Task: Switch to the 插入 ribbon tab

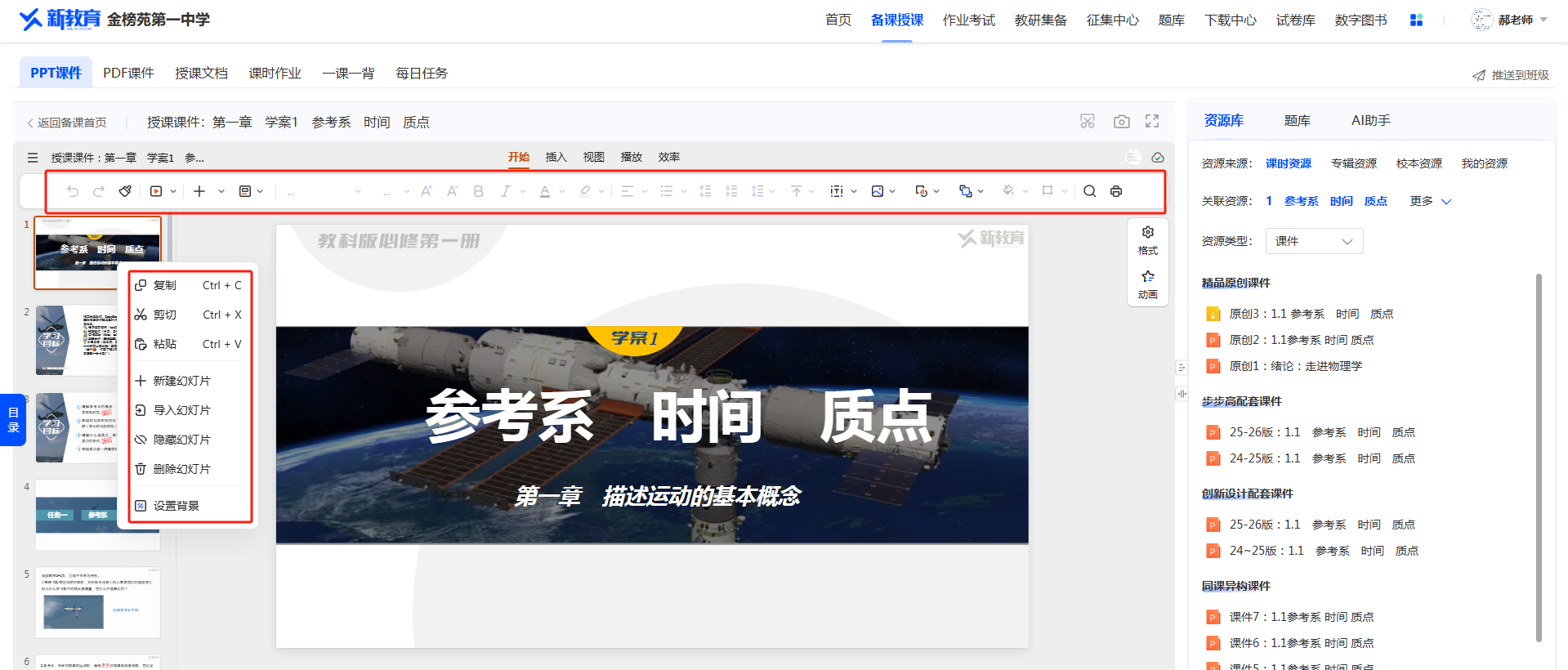Action: [556, 157]
